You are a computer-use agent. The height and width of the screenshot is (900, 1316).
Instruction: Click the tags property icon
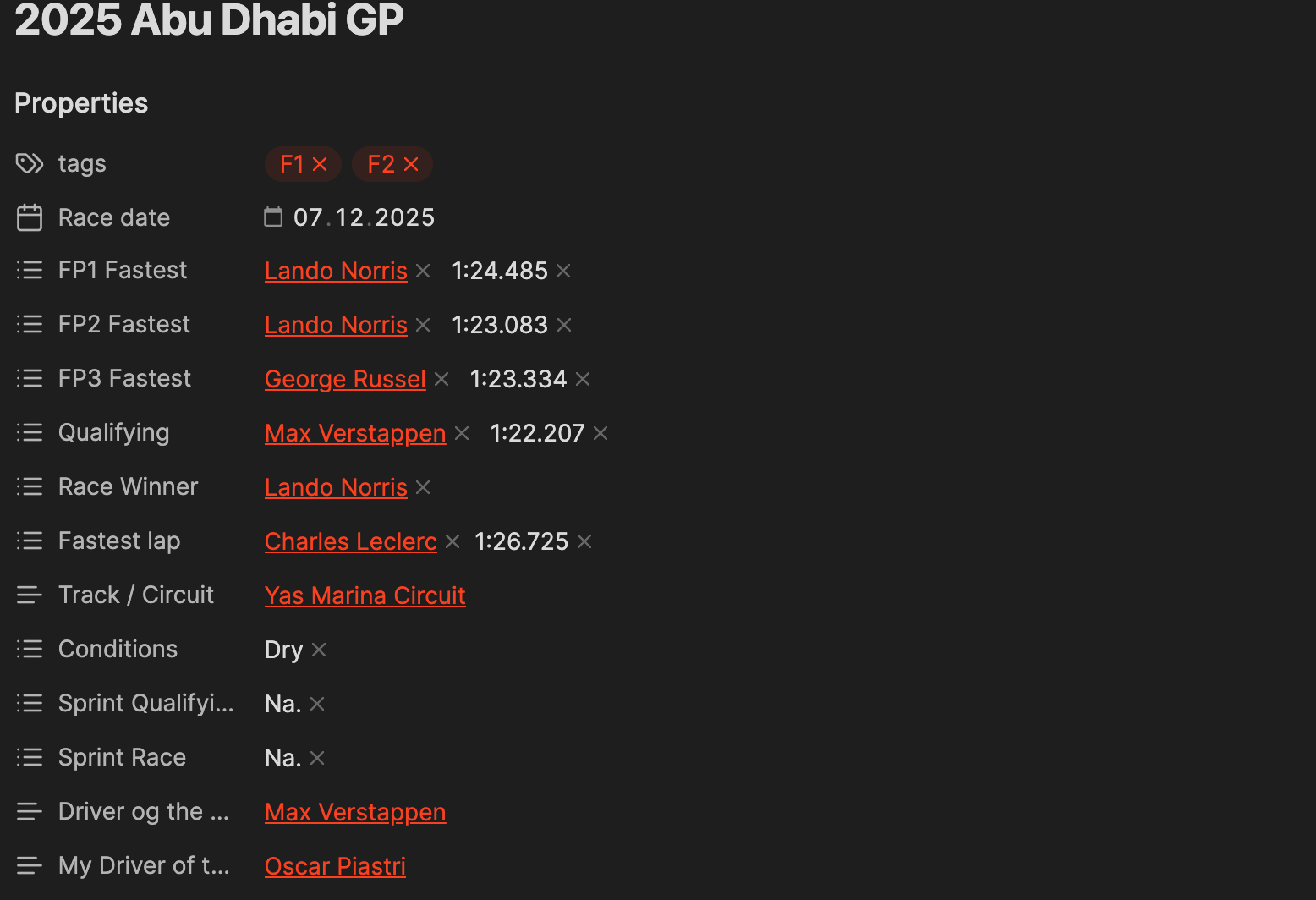tap(30, 163)
